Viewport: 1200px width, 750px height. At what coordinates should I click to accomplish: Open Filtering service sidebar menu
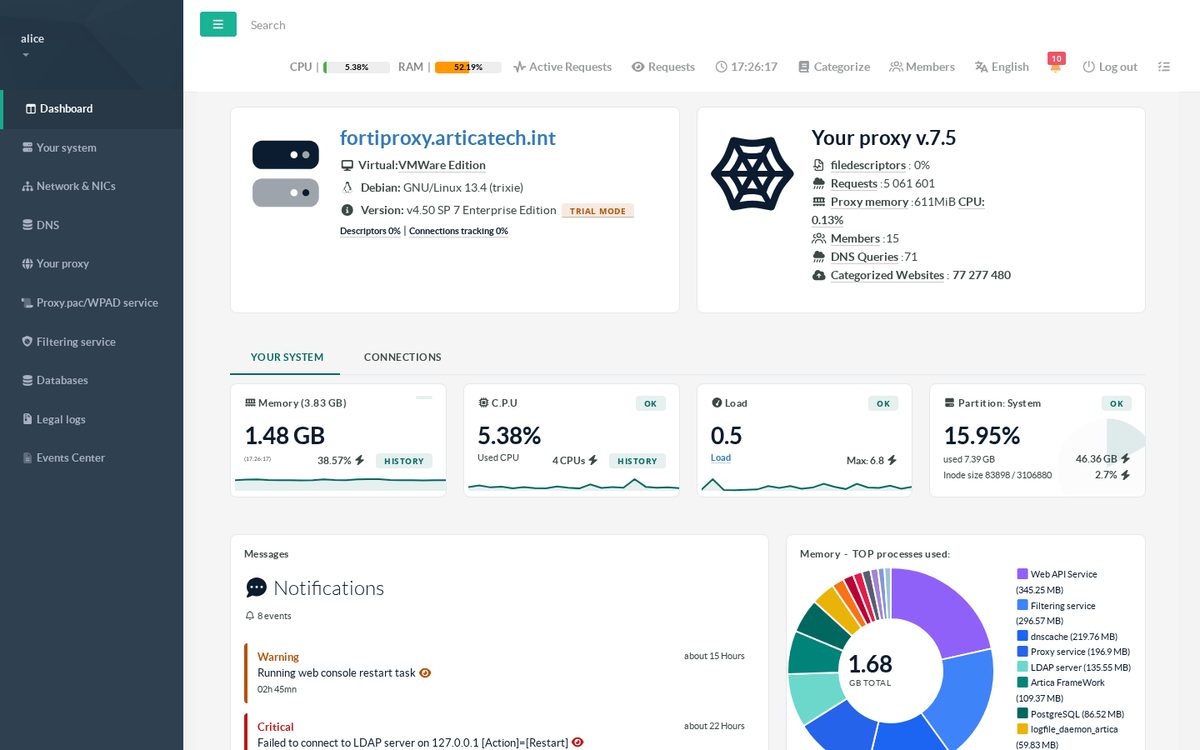(x=92, y=342)
